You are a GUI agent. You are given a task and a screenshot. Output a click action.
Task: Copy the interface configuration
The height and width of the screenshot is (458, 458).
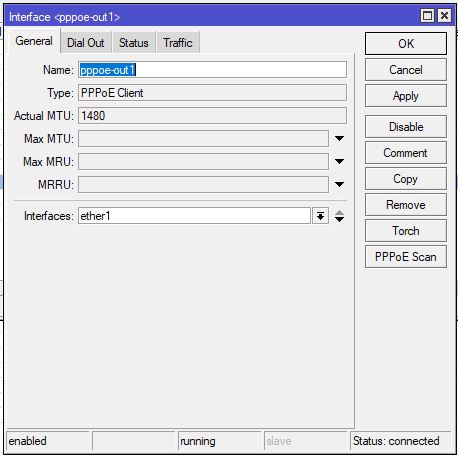tap(406, 179)
